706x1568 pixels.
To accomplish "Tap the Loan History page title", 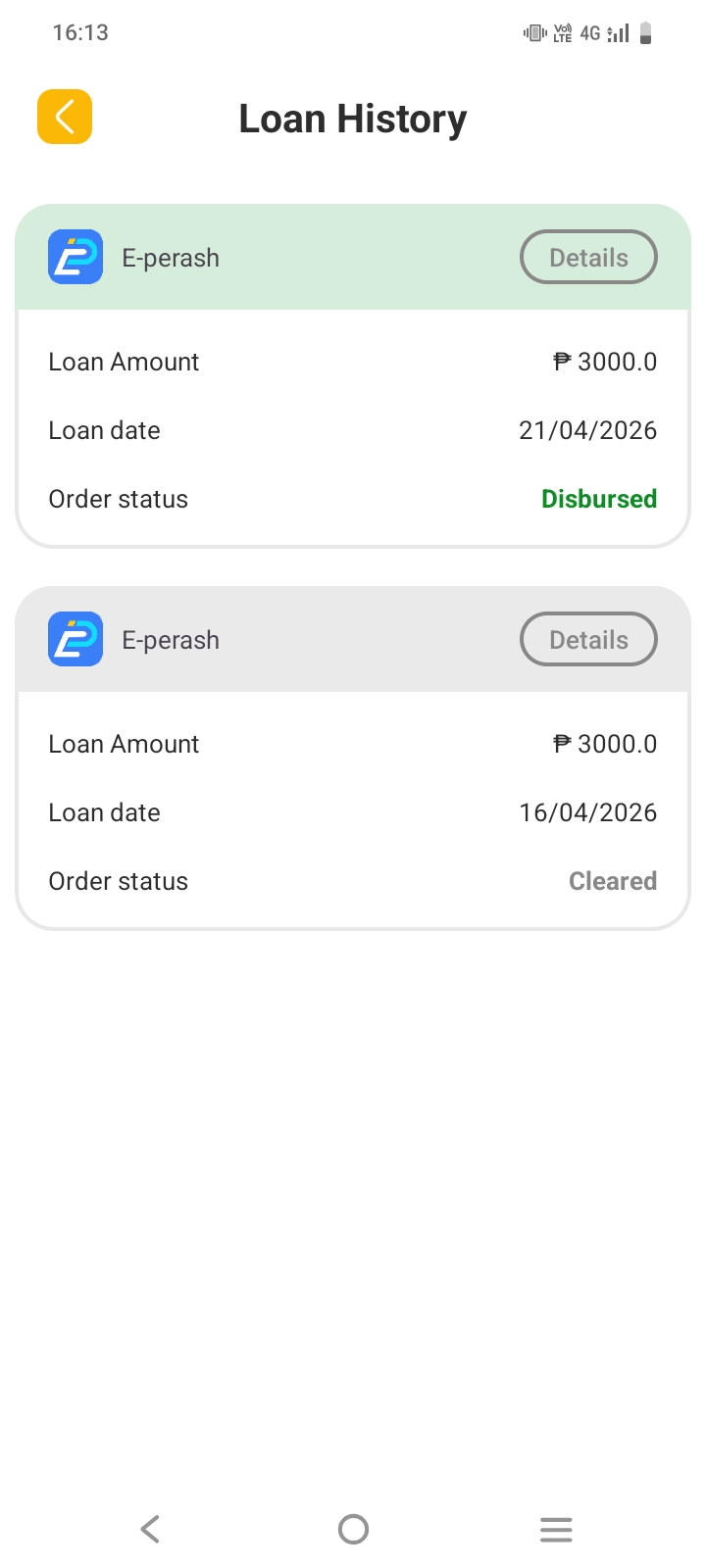I will pos(353,119).
